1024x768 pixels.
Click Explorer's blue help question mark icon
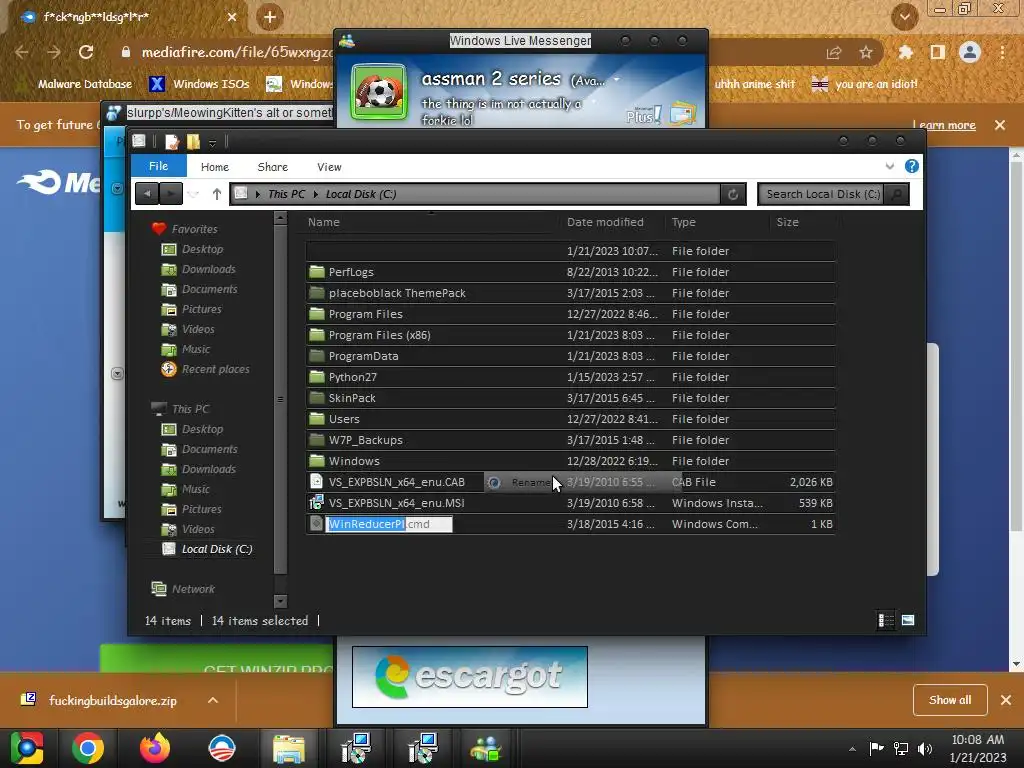pyautogui.click(x=912, y=166)
